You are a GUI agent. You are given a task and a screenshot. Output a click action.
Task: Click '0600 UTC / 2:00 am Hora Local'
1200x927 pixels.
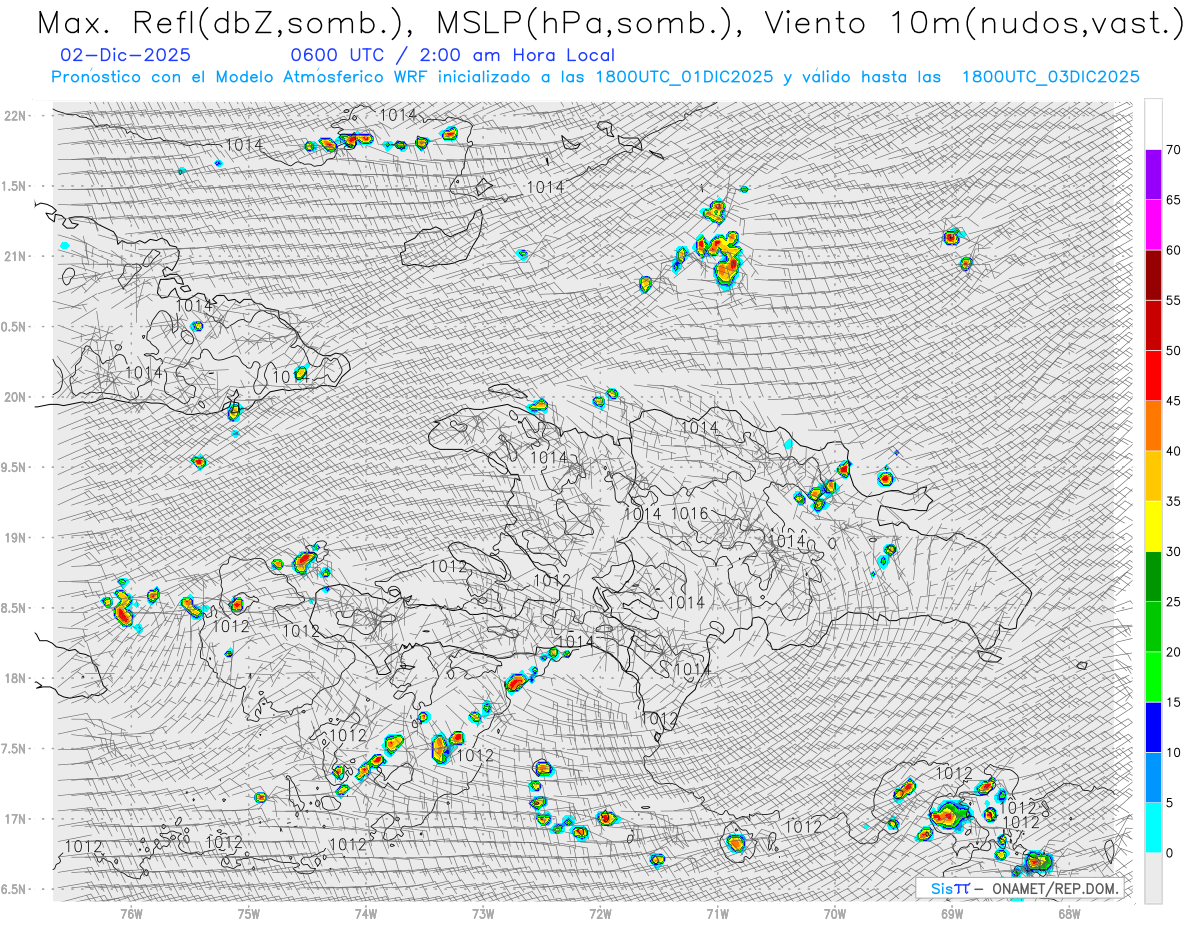tap(452, 56)
